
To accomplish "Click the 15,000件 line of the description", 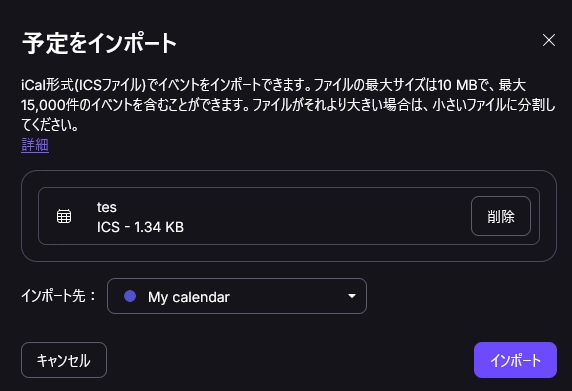I will coord(288,105).
